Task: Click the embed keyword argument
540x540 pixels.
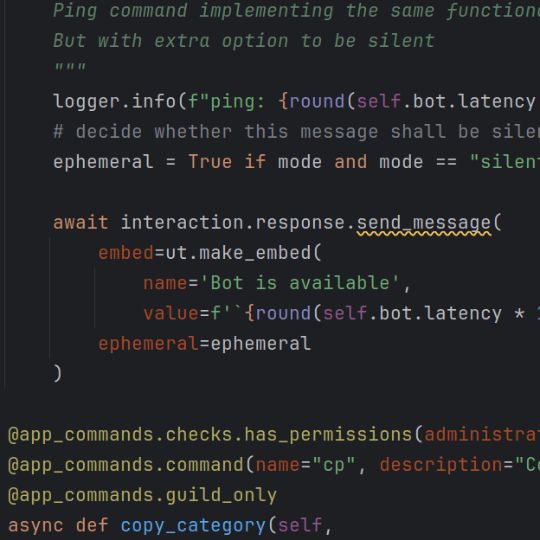Action: click(x=126, y=253)
